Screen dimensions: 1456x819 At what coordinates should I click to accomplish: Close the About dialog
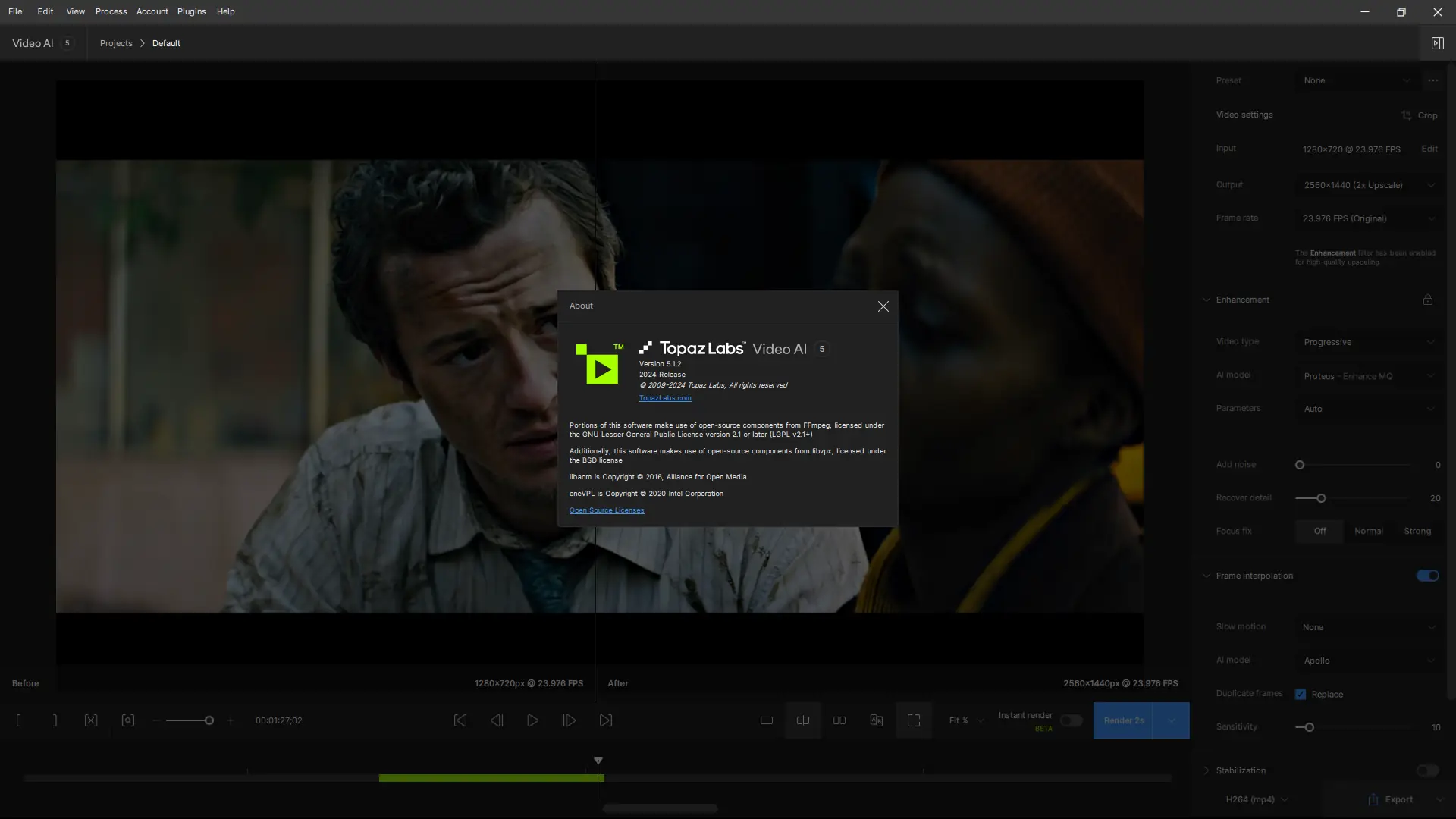coord(883,306)
